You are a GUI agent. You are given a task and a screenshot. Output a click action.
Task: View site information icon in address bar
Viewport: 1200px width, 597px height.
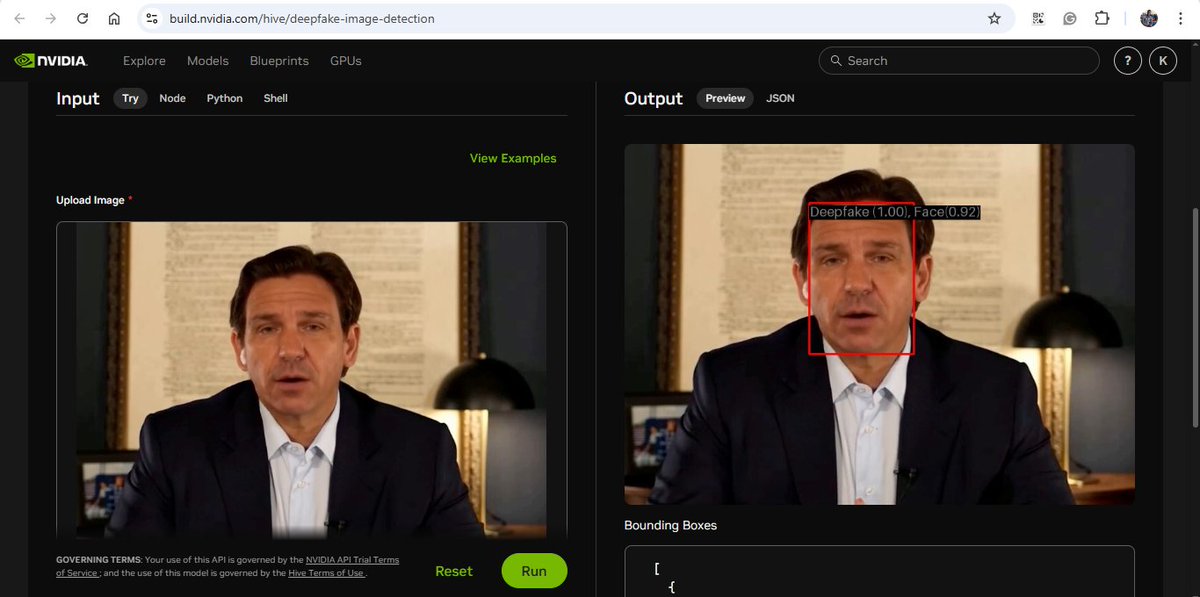[151, 18]
